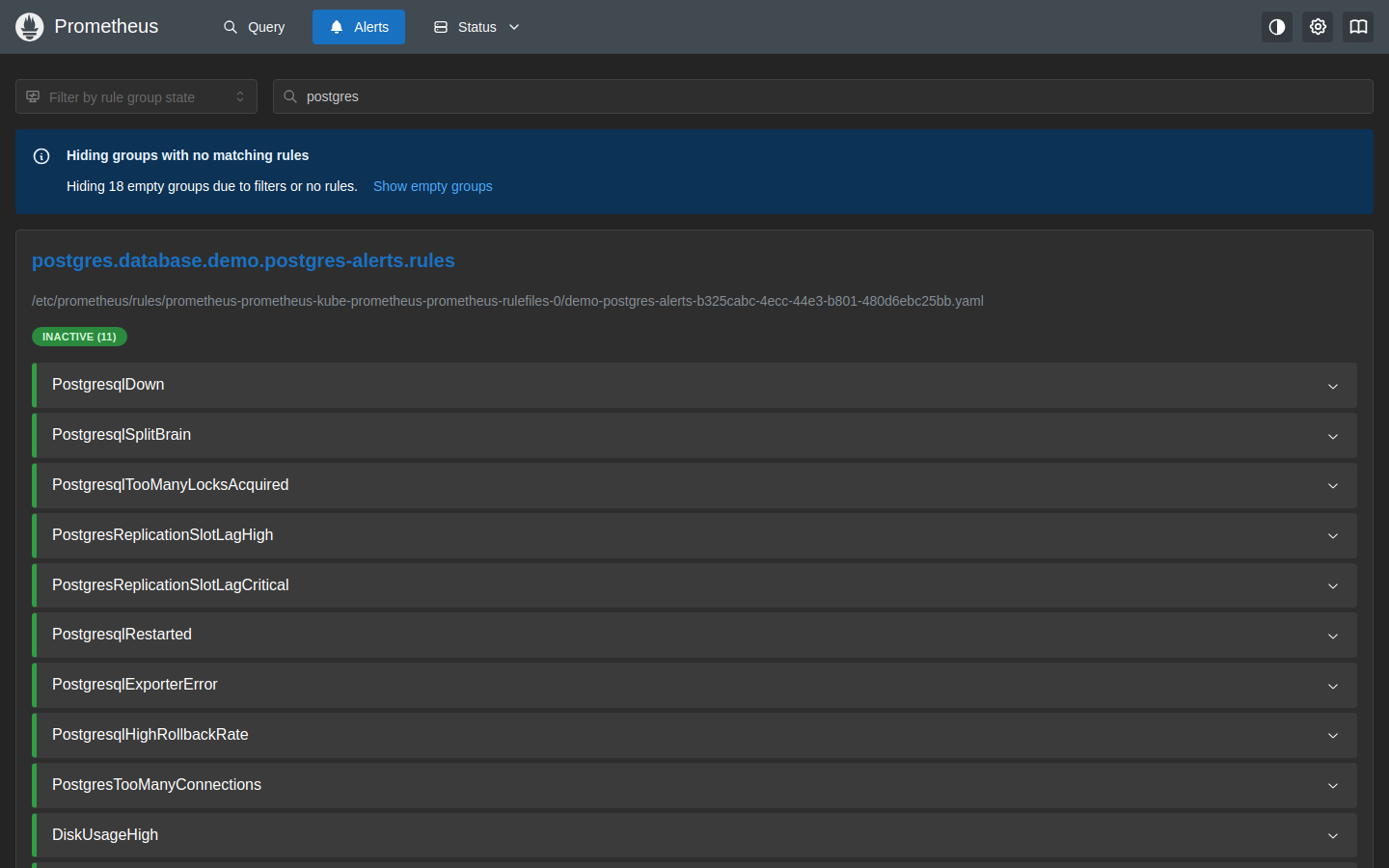Click the INACTIVE (11) badge

[79, 337]
